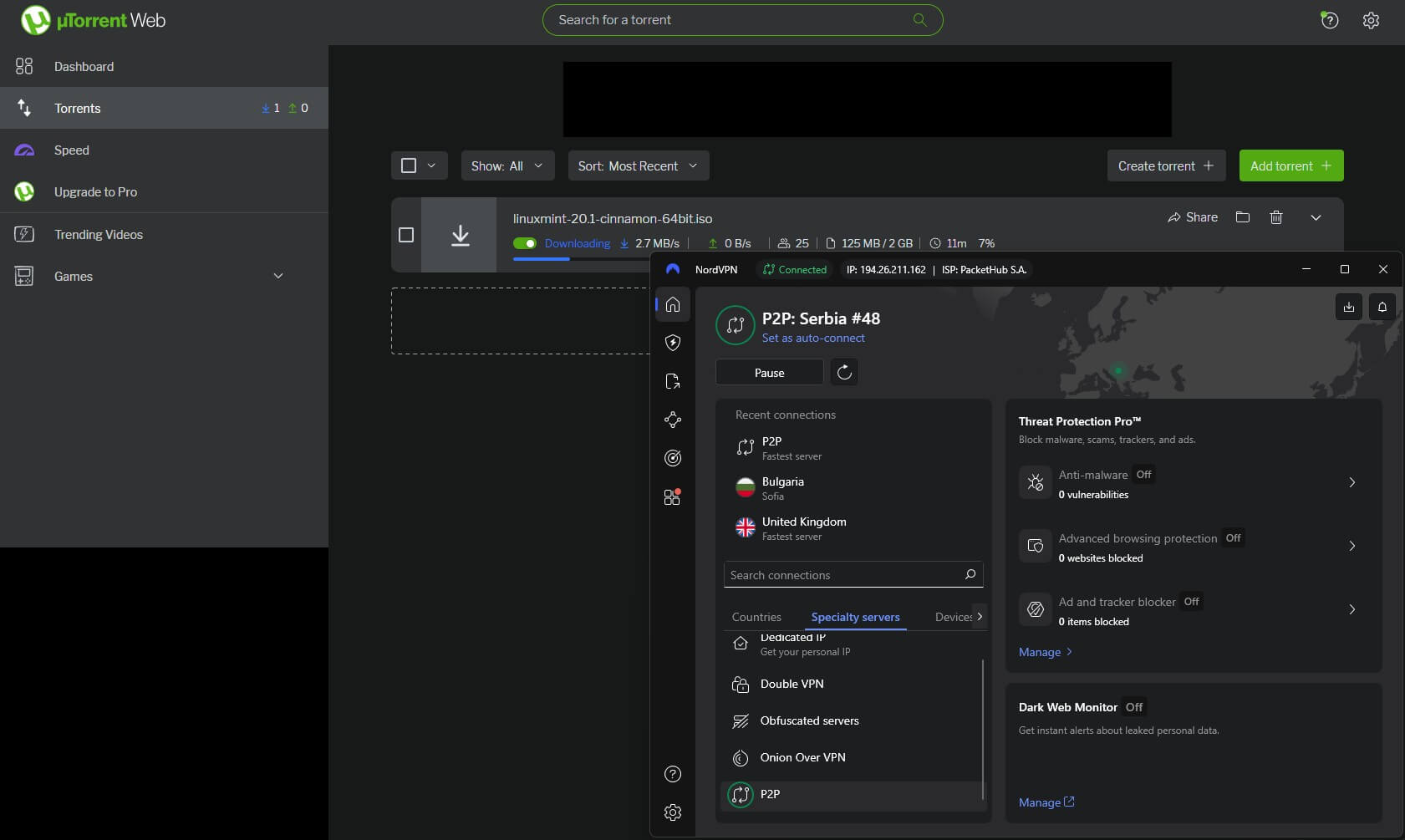The height and width of the screenshot is (840, 1405).
Task: Click the file sharing icon in NordVPN sidebar
Action: point(672,381)
